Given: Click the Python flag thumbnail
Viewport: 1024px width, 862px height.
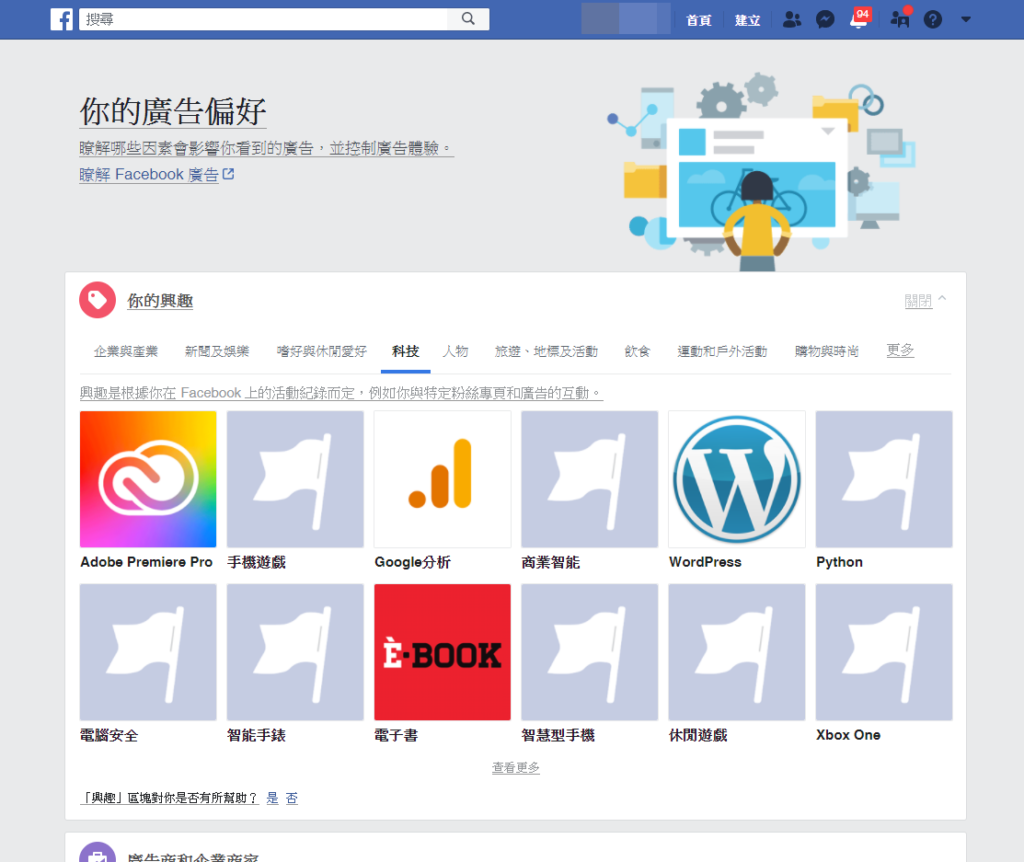Looking at the screenshot, I should tap(884, 479).
